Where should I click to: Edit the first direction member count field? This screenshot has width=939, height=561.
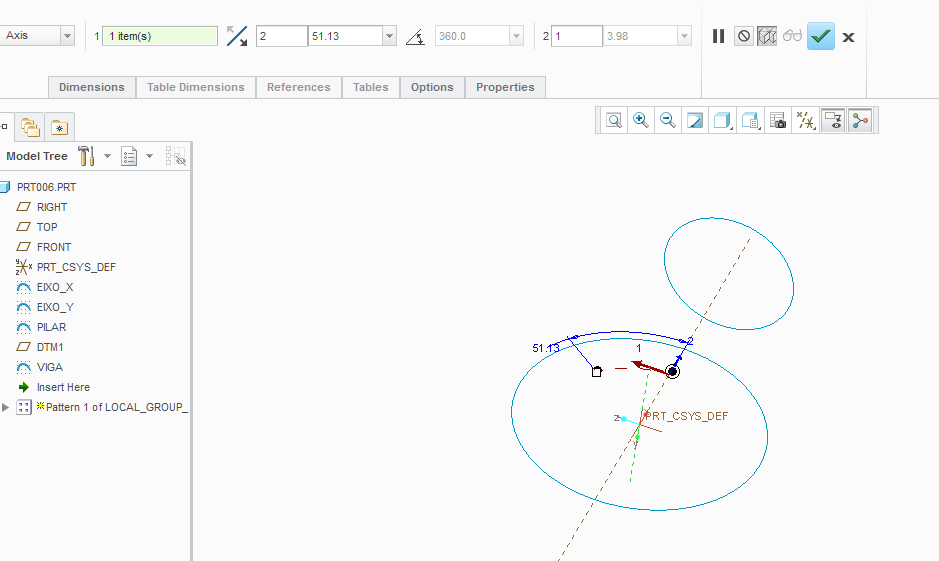click(281, 36)
